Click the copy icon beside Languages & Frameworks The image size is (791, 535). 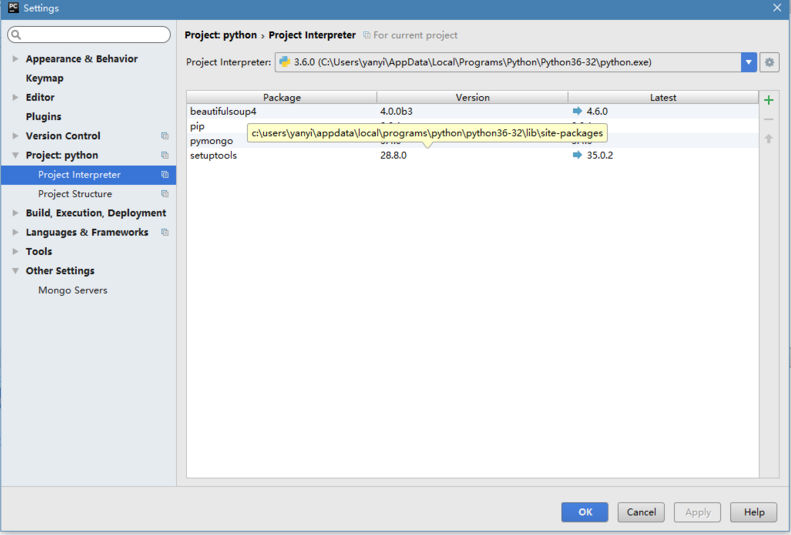tap(164, 232)
